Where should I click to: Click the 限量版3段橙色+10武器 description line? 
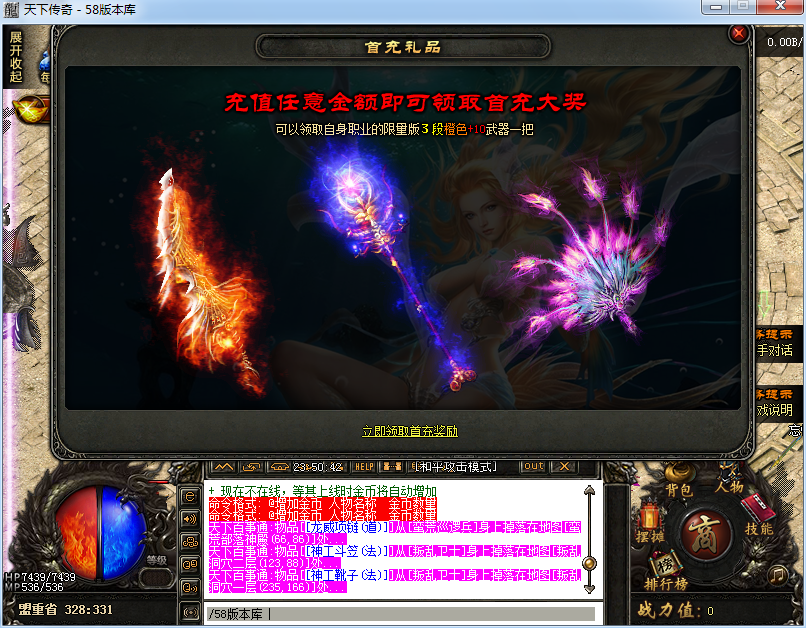pos(405,129)
